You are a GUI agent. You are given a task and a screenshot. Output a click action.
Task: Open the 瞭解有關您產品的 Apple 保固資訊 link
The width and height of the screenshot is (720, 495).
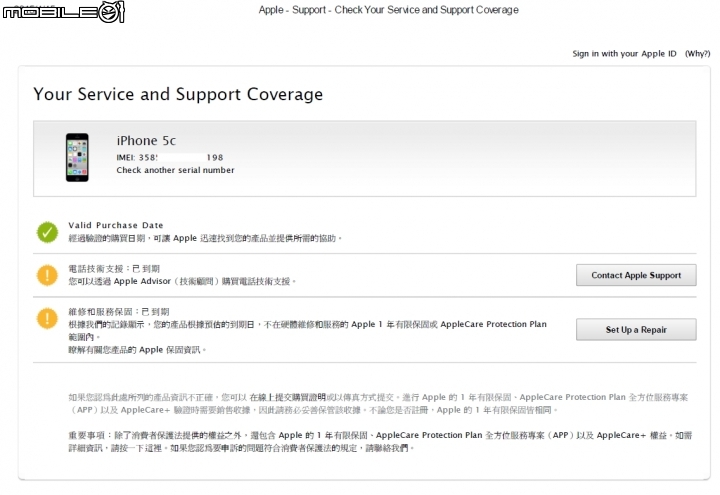[x=137, y=350]
